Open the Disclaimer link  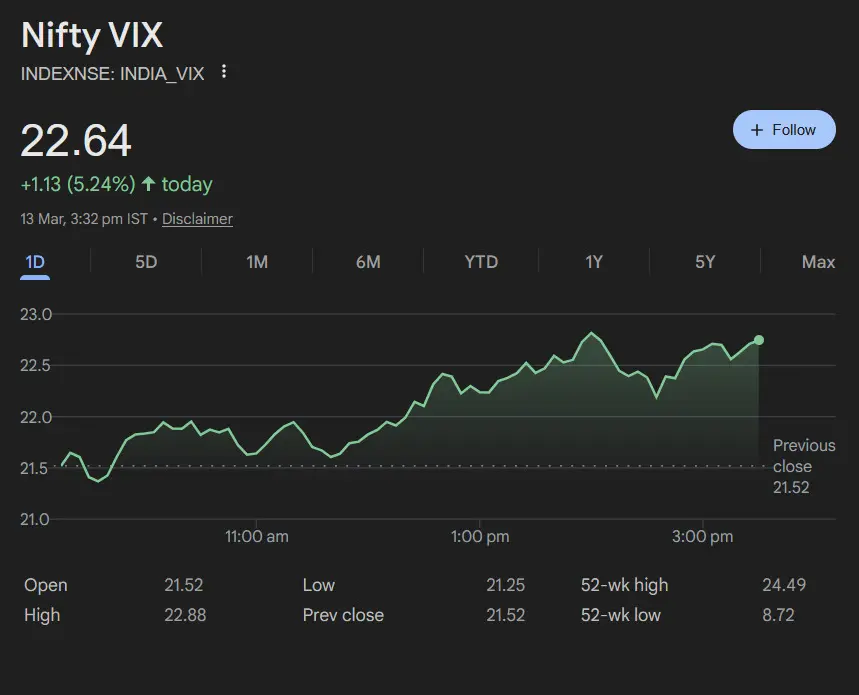coord(197,219)
